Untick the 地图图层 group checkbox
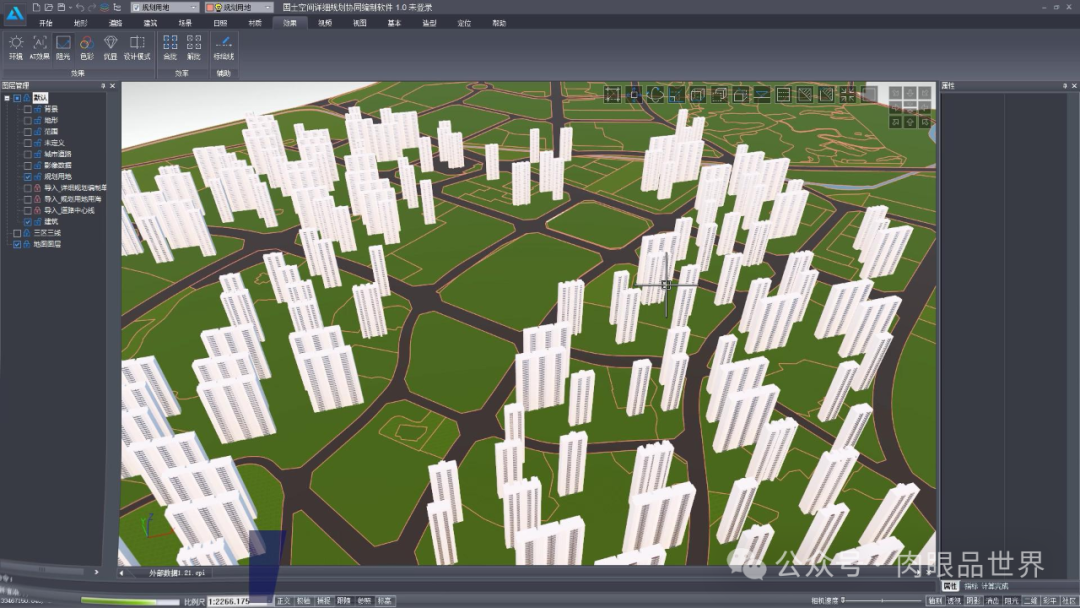This screenshot has height=608, width=1080. point(17,244)
